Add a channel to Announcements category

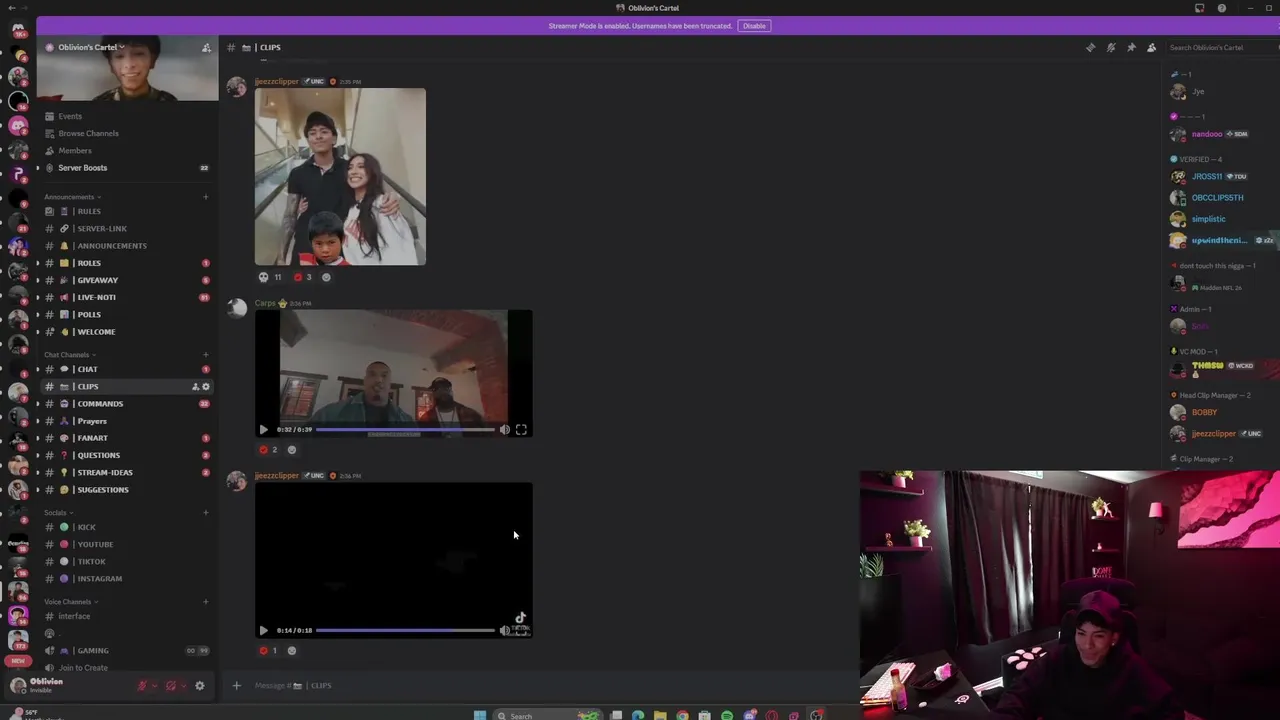pos(206,197)
